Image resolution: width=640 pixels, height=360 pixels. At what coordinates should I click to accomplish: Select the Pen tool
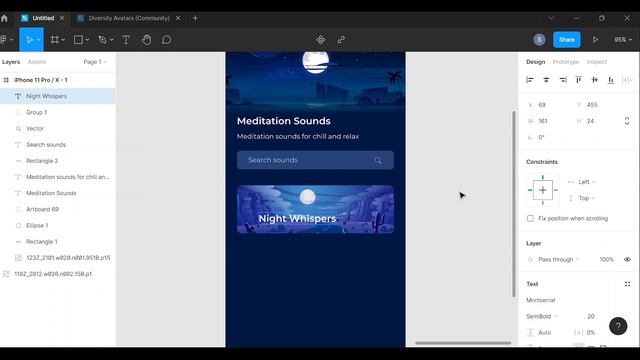102,40
